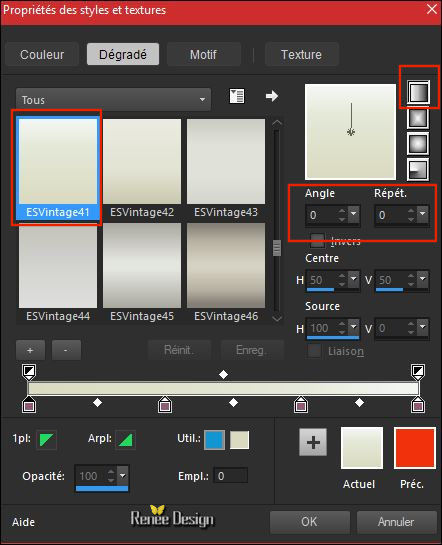Click the Annuler button

point(396,522)
